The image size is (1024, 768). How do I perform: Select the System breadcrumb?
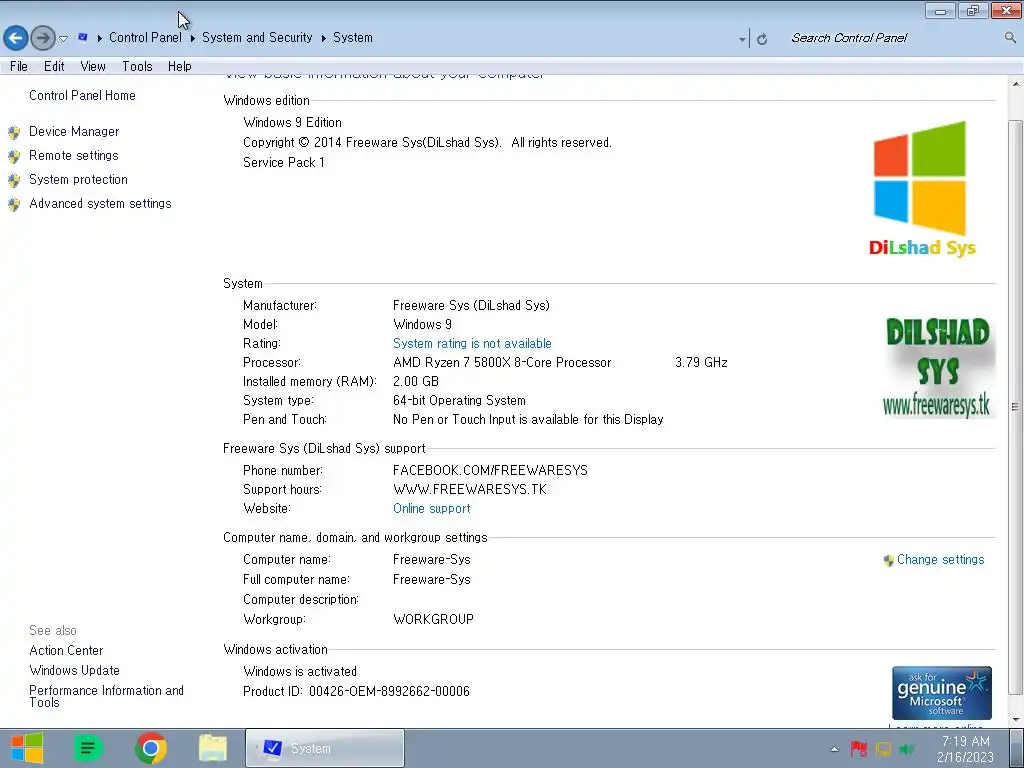(x=353, y=37)
